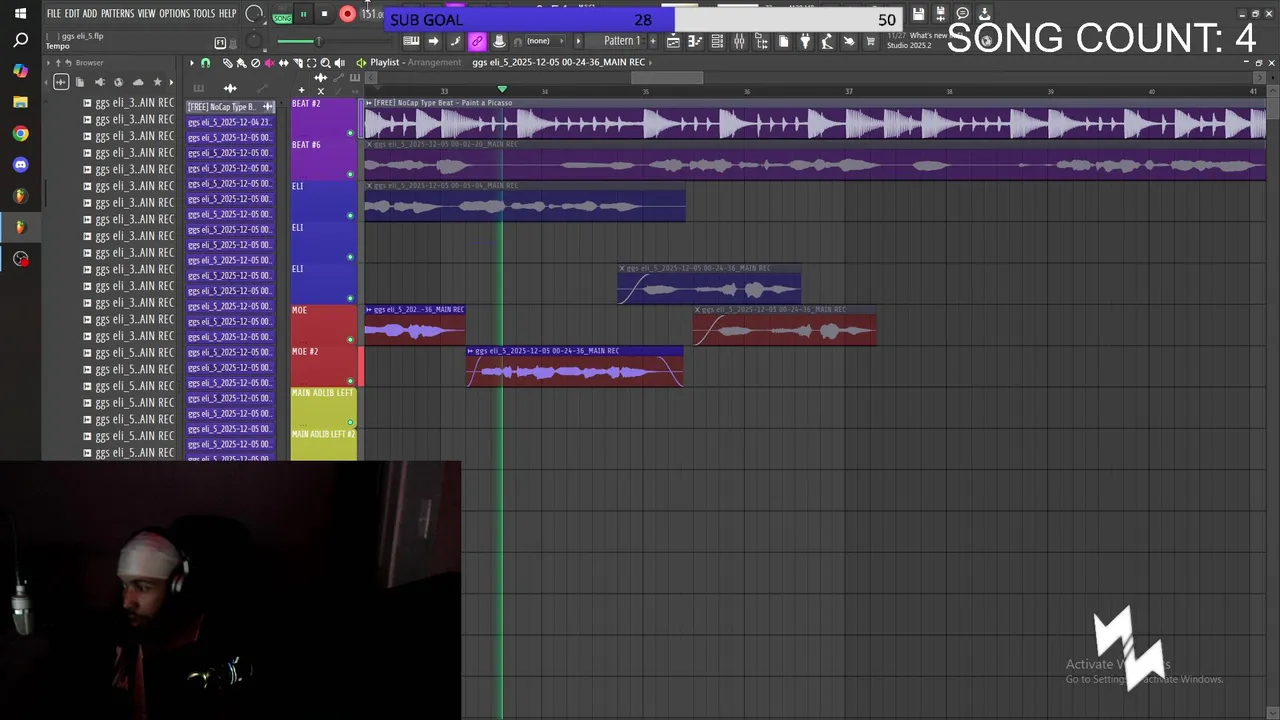The width and height of the screenshot is (1280, 720).
Task: Open browser cloud library icon
Action: point(138,82)
